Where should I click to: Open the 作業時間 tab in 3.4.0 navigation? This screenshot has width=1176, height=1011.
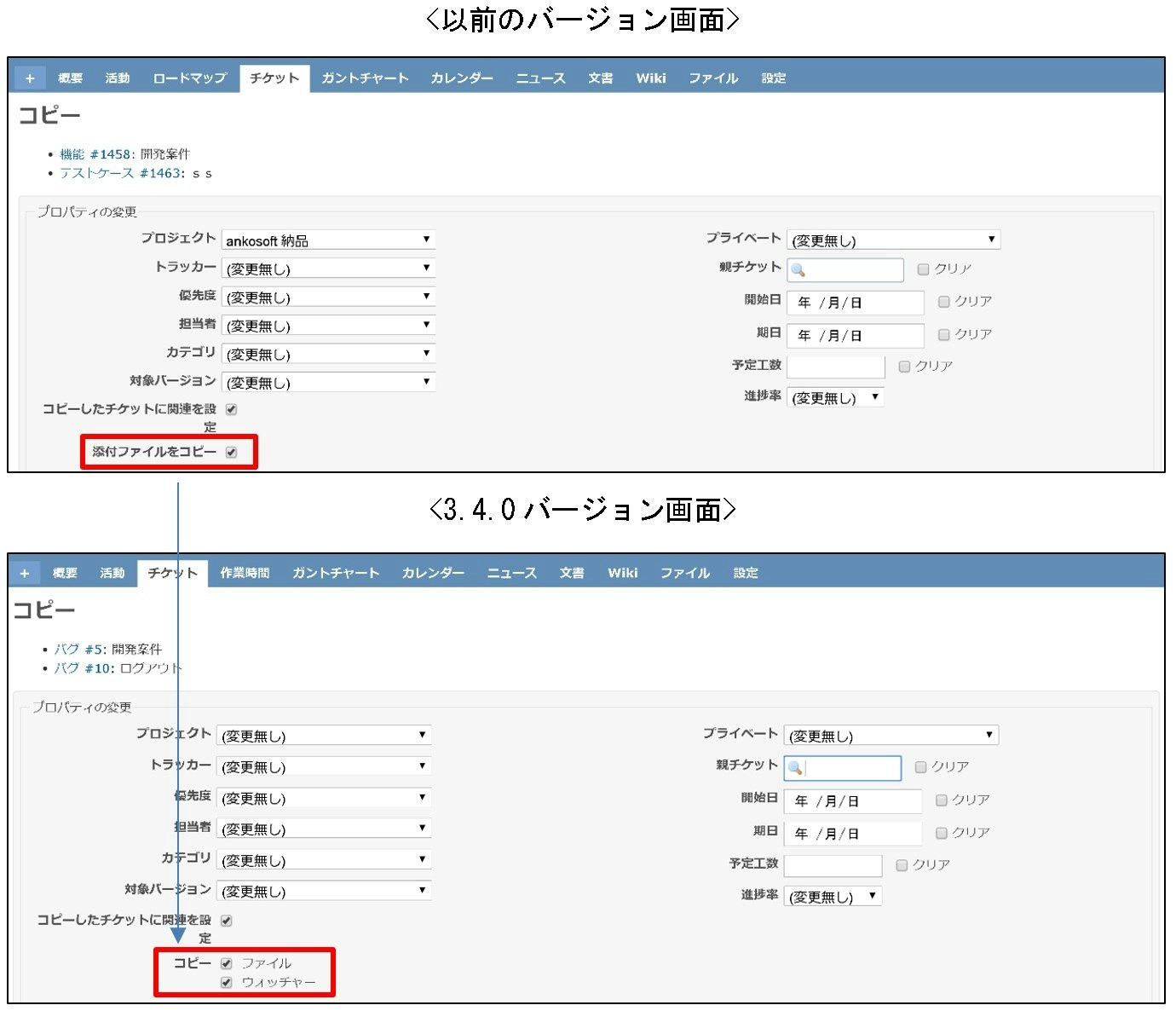coord(245,572)
